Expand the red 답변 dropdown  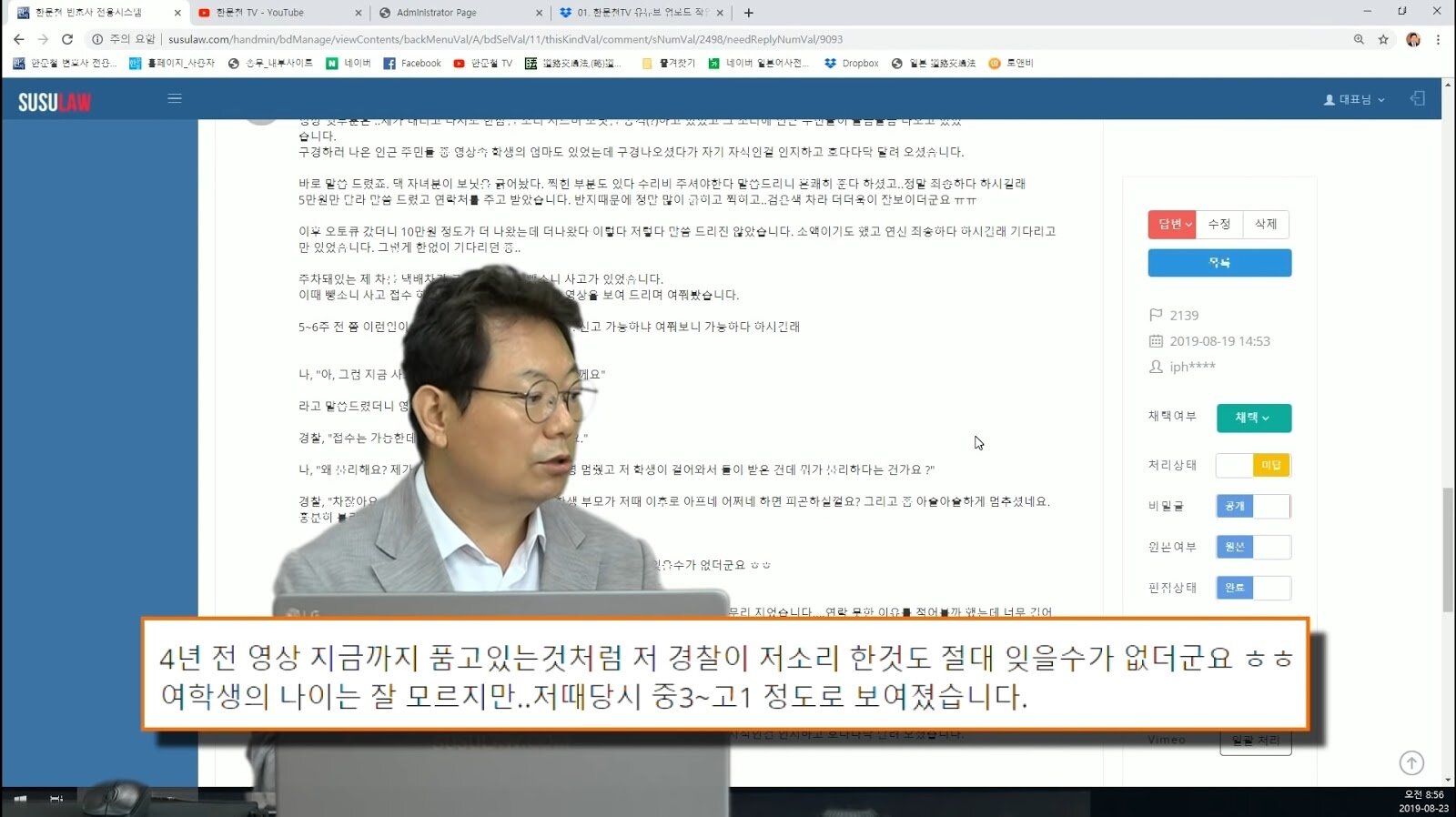pyautogui.click(x=1172, y=224)
